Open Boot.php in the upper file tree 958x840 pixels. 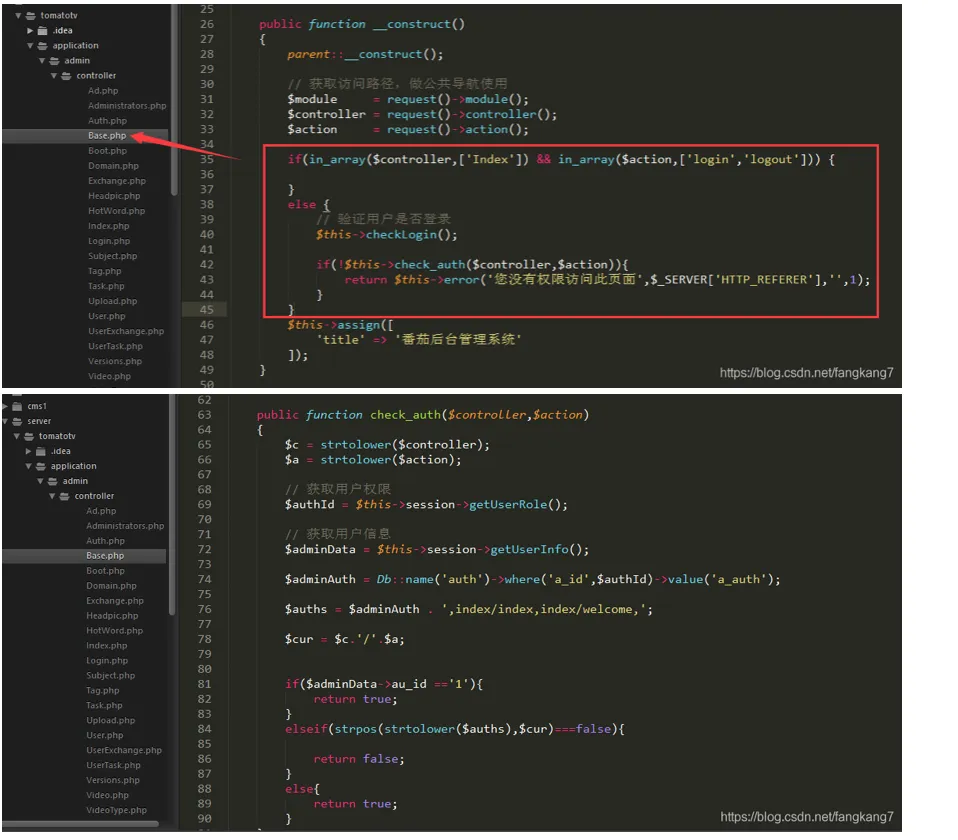click(x=107, y=151)
